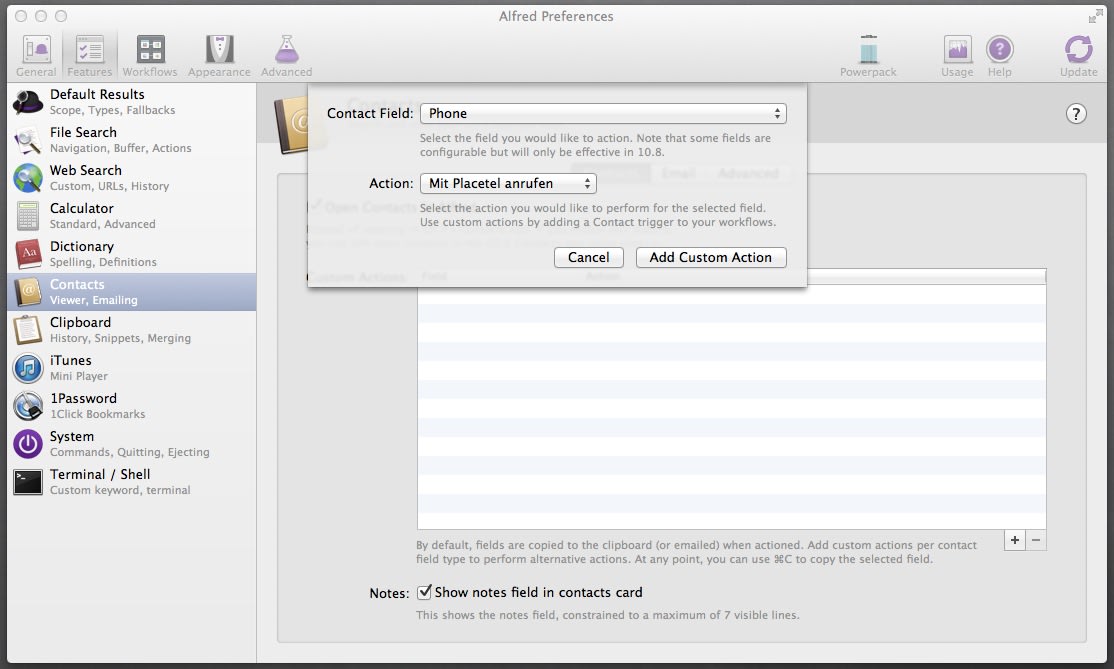Open the Action dropdown Mit Placetel anrufen

tap(508, 183)
